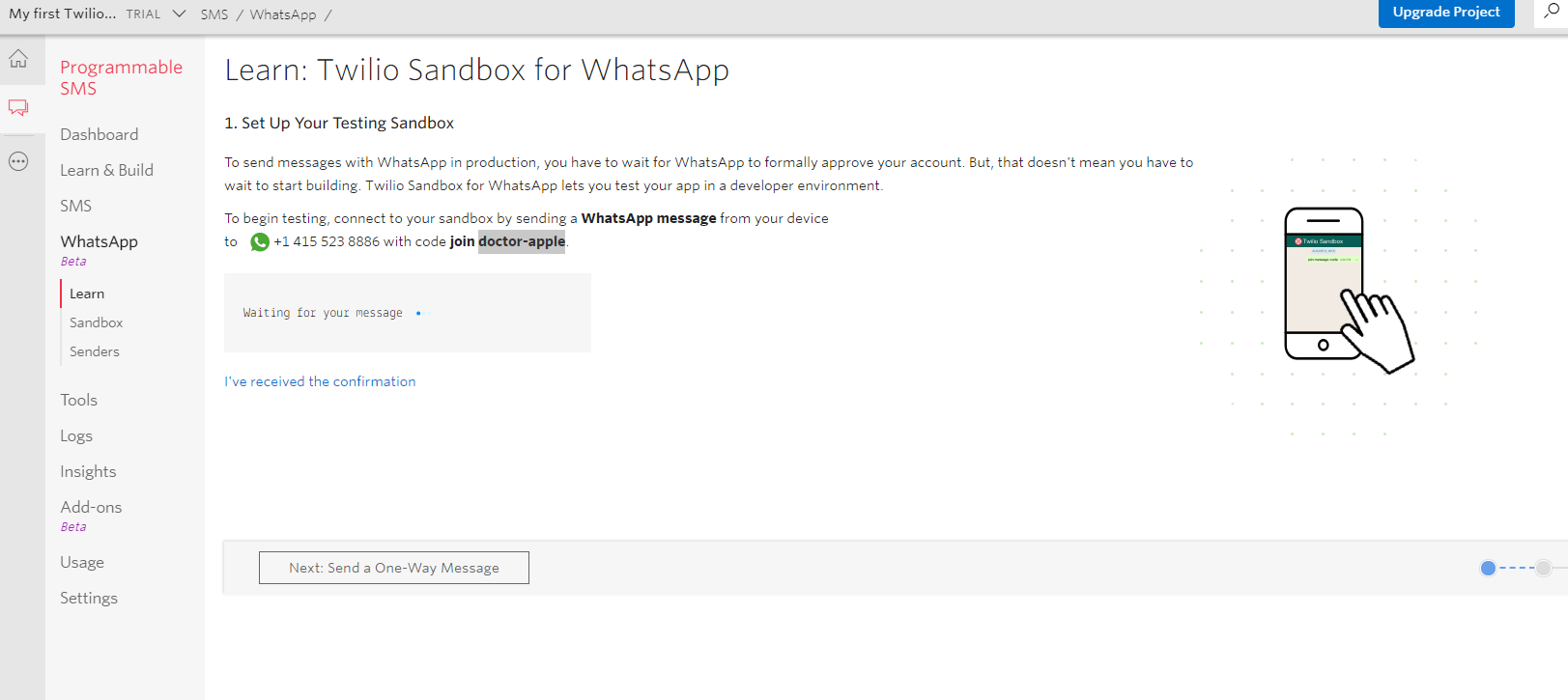Click the TRIAL badge label
This screenshot has width=1568, height=700.
143,14
